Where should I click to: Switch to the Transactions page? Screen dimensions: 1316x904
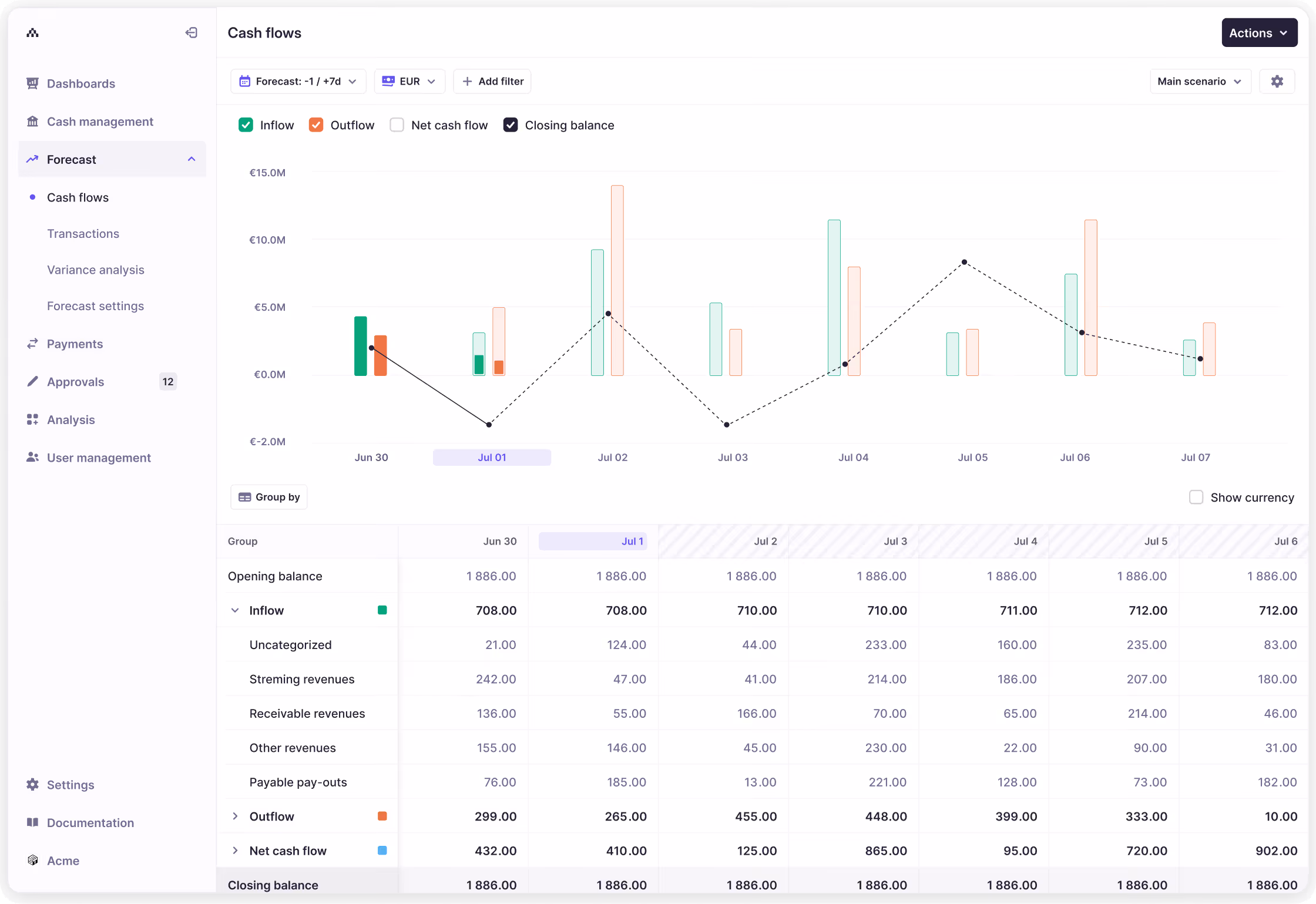pyautogui.click(x=83, y=233)
